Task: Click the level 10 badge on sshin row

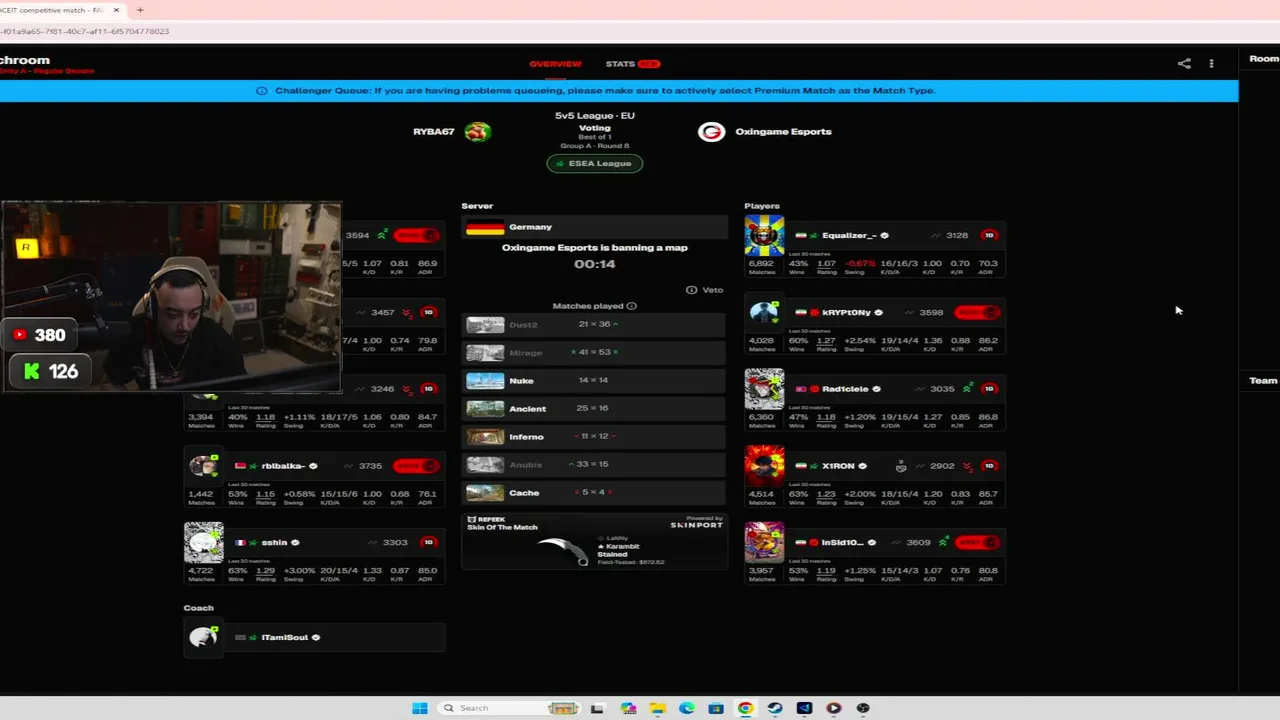Action: pos(428,542)
